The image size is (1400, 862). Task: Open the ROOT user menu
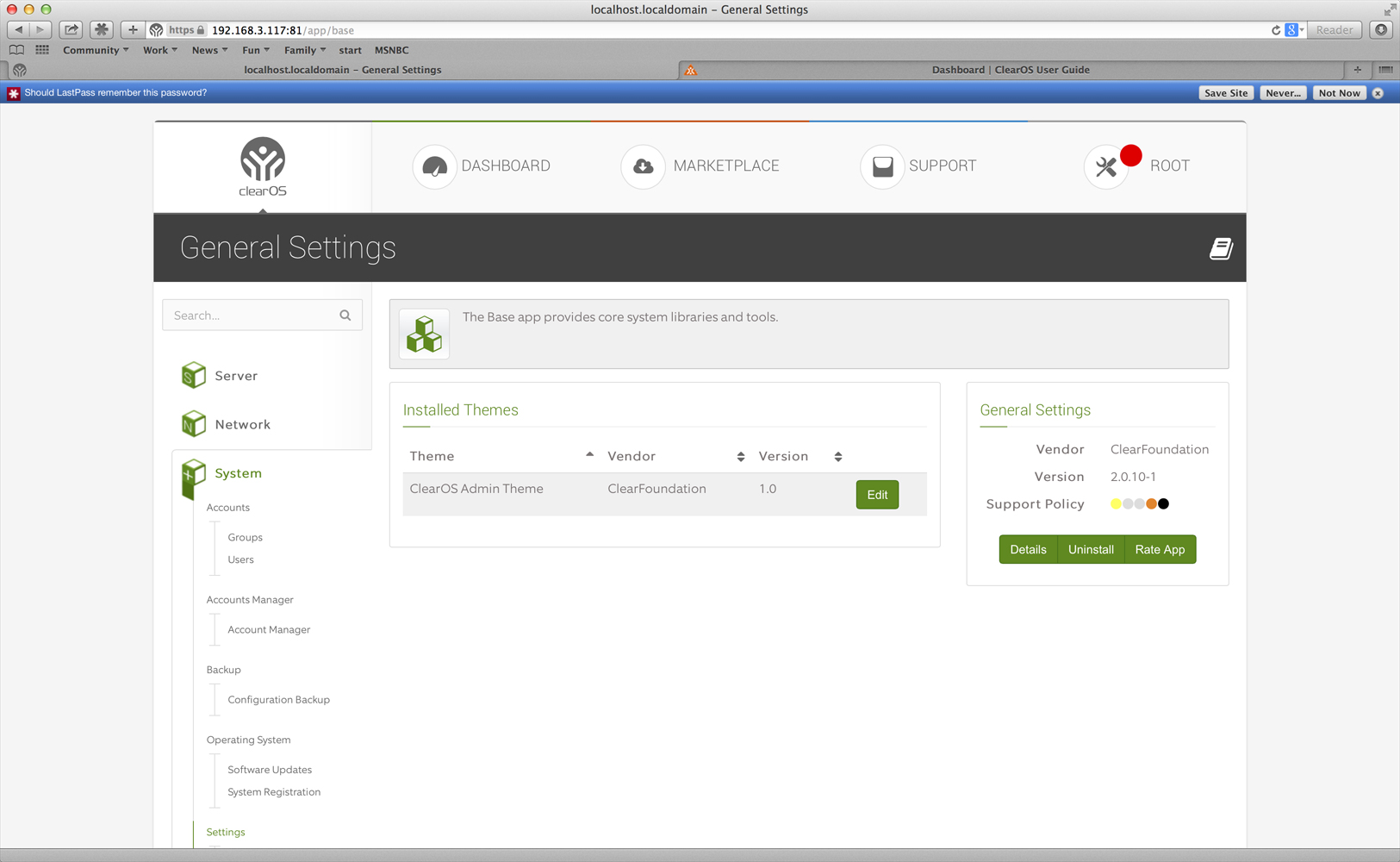click(1170, 166)
